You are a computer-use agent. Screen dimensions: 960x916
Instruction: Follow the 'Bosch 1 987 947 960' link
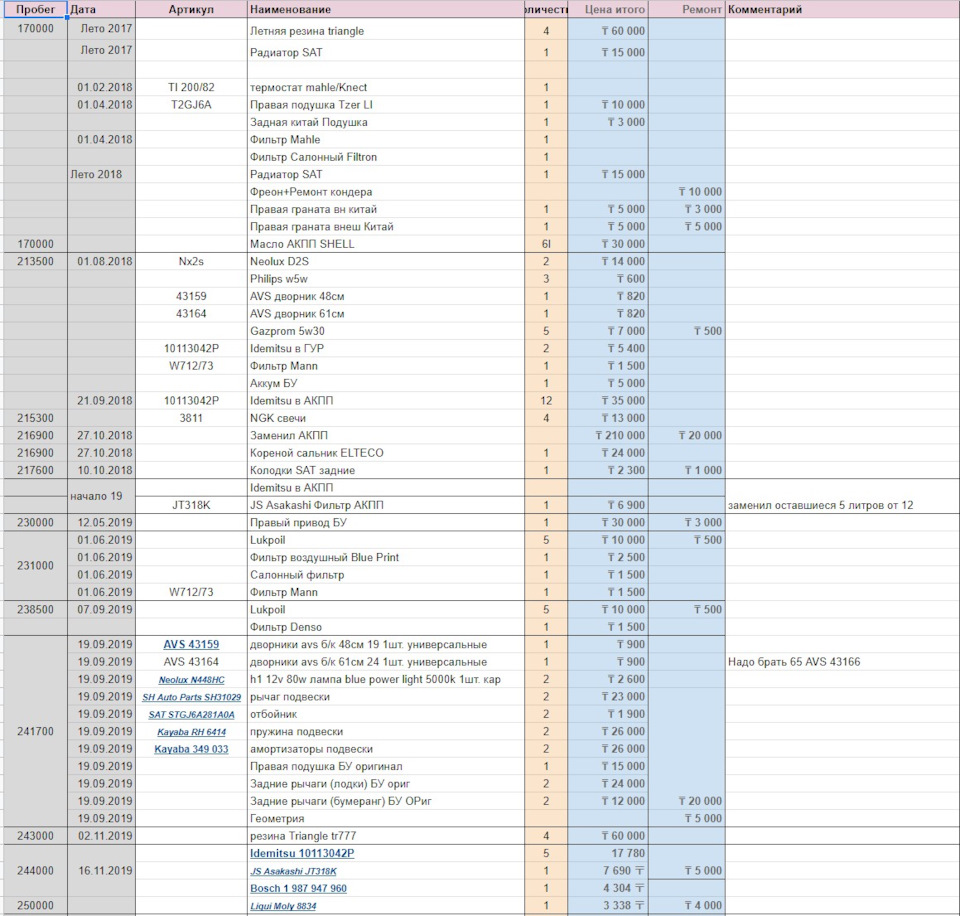click(x=298, y=888)
